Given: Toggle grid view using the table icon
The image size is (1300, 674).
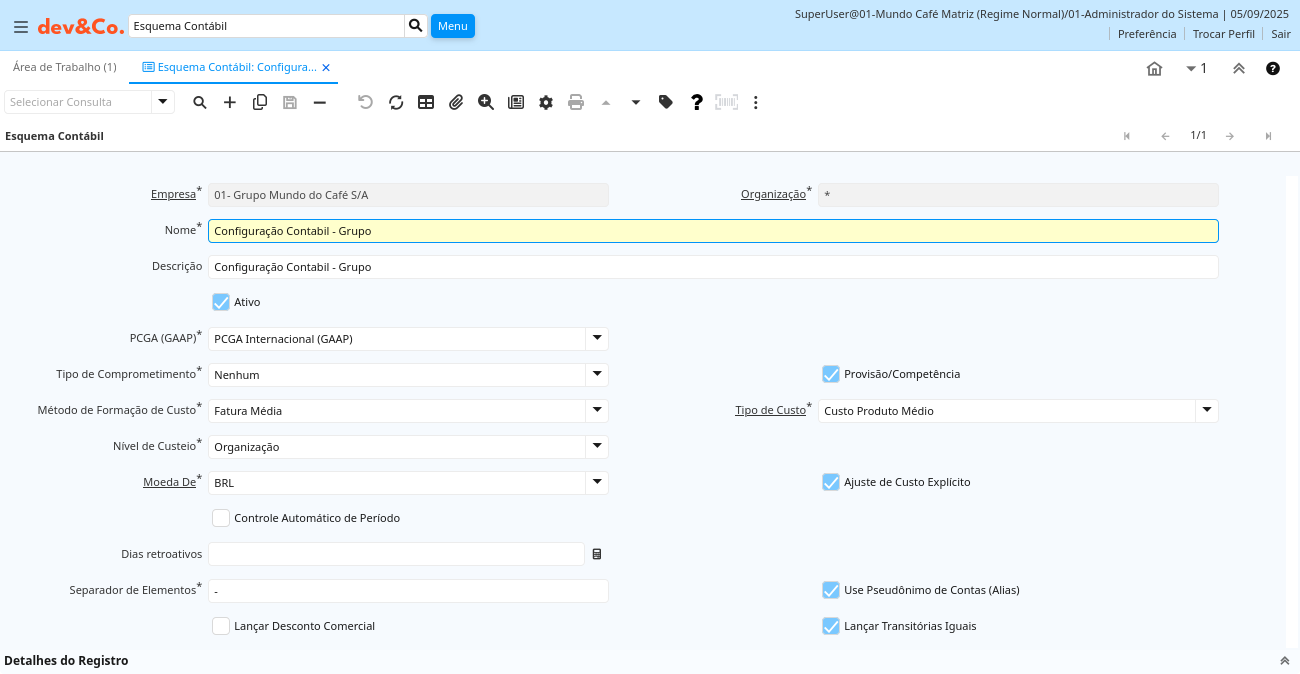Looking at the screenshot, I should pos(426,102).
